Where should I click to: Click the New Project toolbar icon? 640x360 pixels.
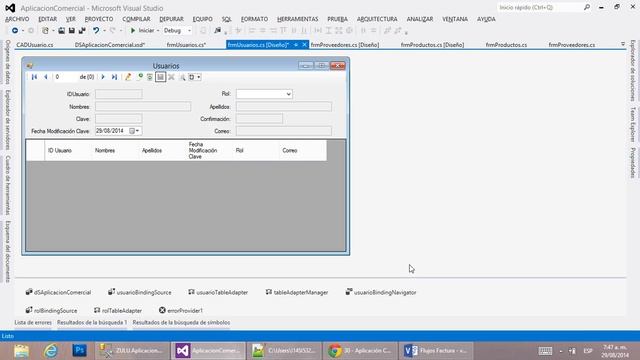[x=45, y=31]
